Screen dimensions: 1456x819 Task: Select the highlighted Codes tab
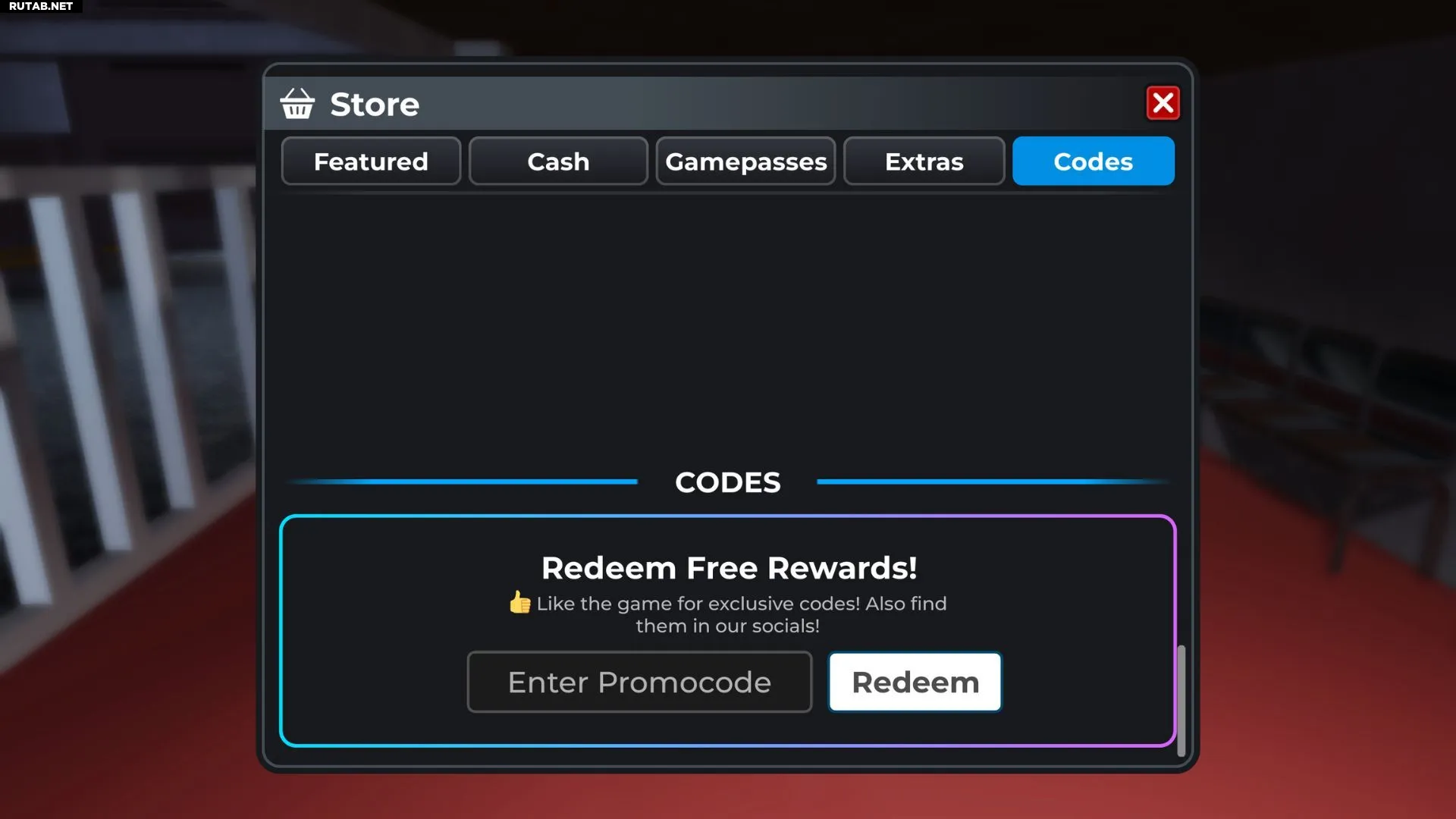click(1093, 161)
